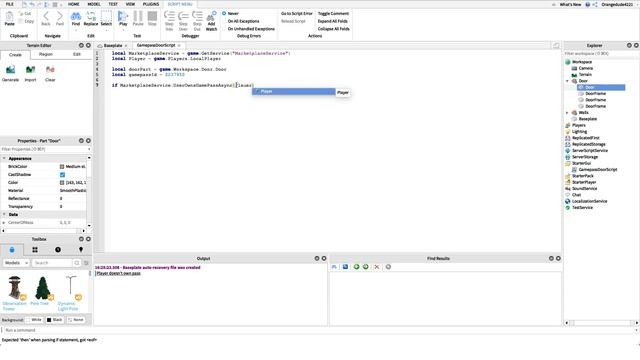Open Toolbox Creations lightbulb icon
640x360 pixels.
(x=81, y=250)
